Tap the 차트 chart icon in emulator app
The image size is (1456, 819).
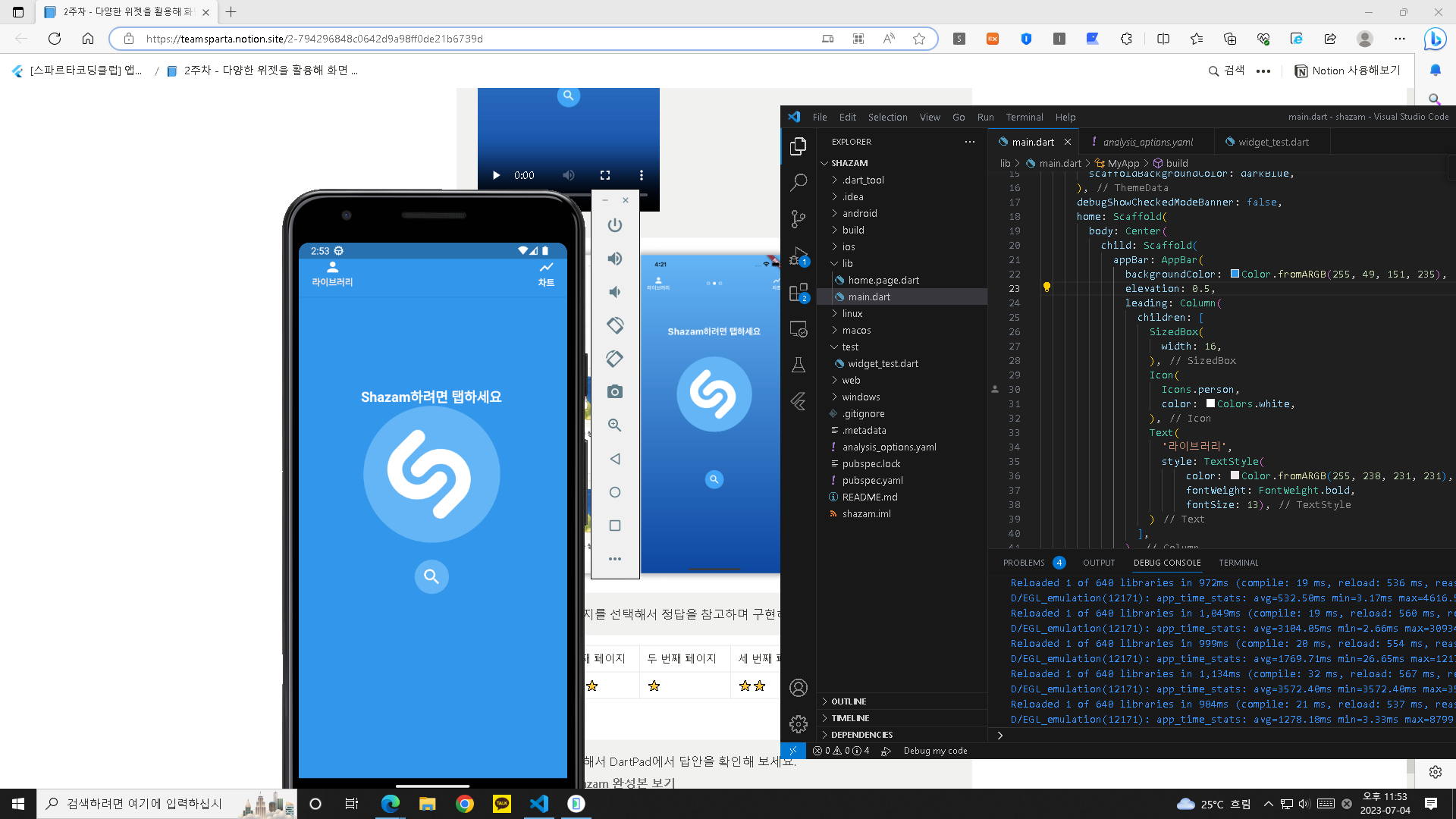point(546,268)
